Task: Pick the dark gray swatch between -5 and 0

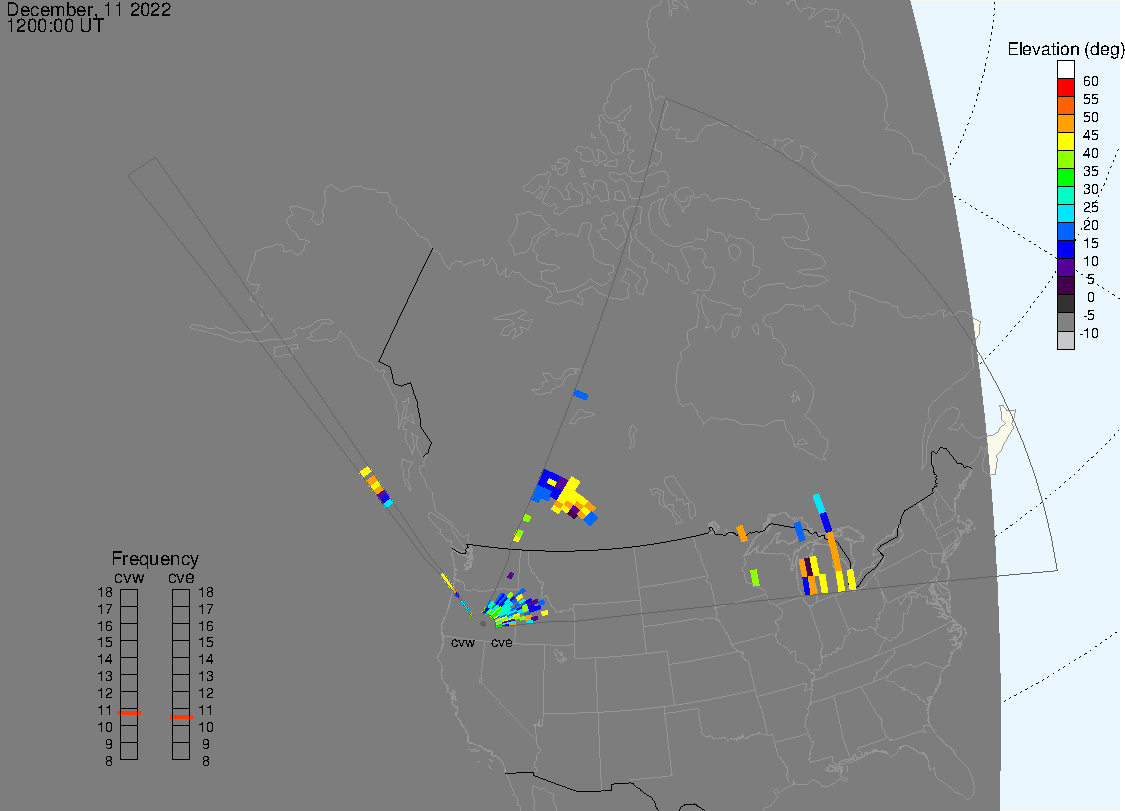Action: pyautogui.click(x=1065, y=304)
